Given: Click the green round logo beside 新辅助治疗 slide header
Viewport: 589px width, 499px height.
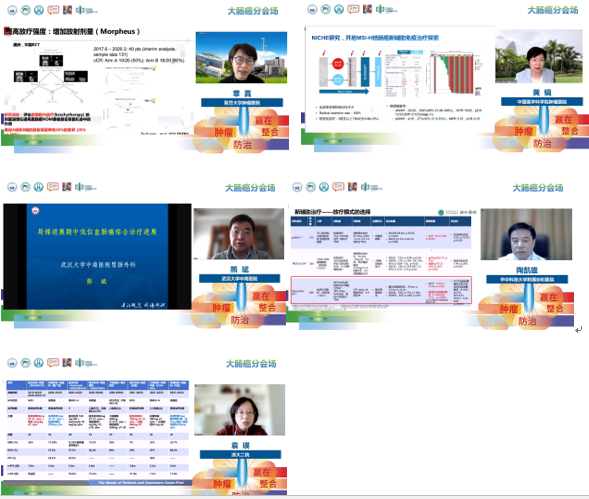Looking at the screenshot, I should tap(441, 212).
